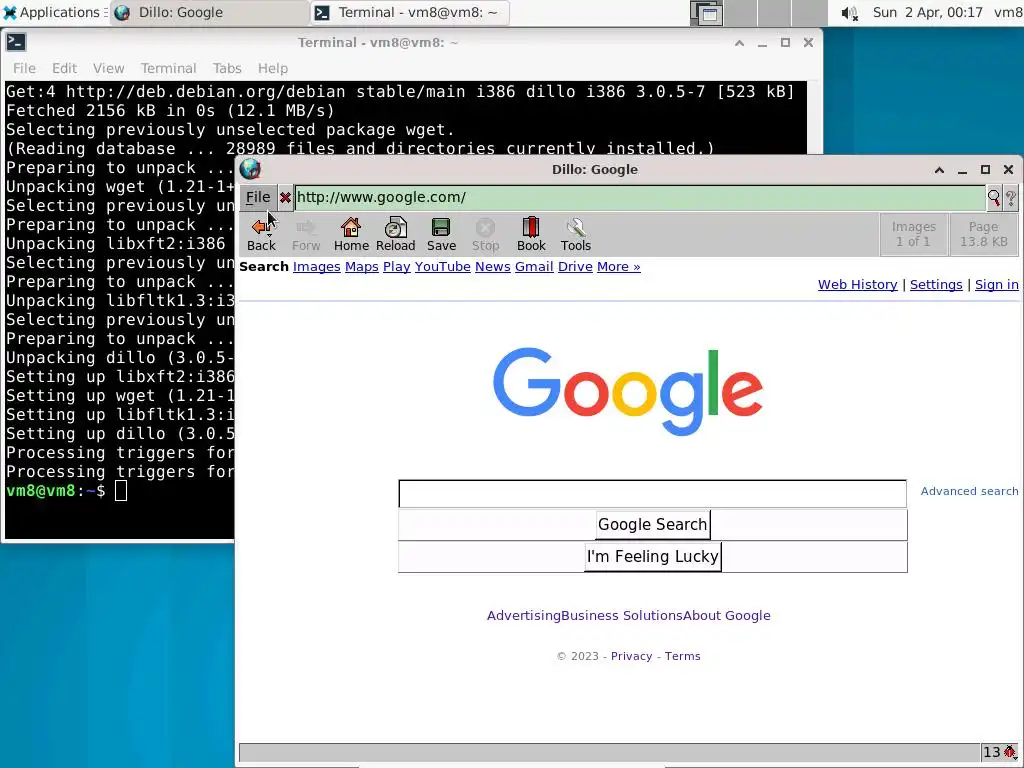Open the Images link
Viewport: 1024px width, 768px height.
[317, 266]
